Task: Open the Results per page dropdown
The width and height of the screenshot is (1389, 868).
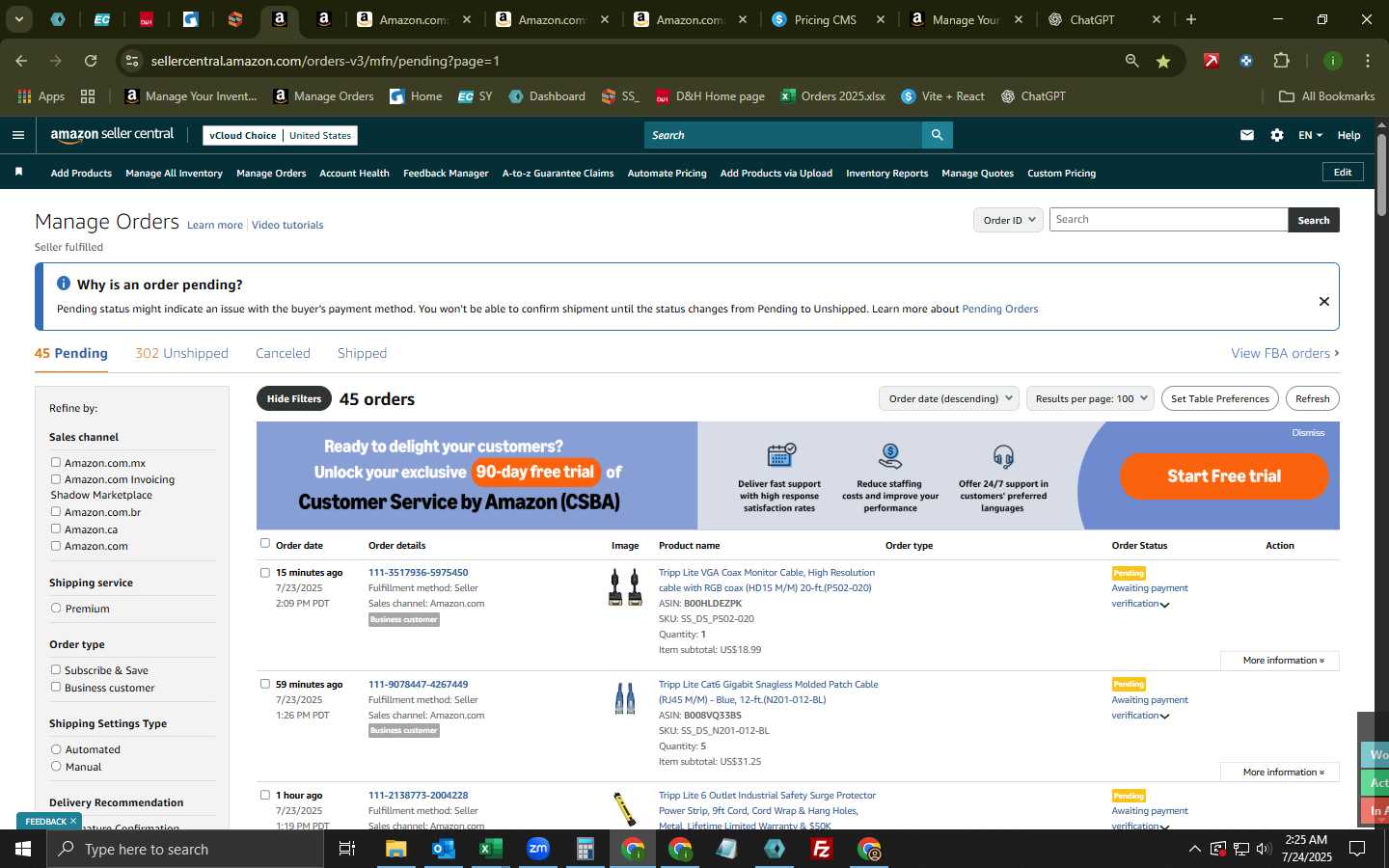Action: 1090,398
